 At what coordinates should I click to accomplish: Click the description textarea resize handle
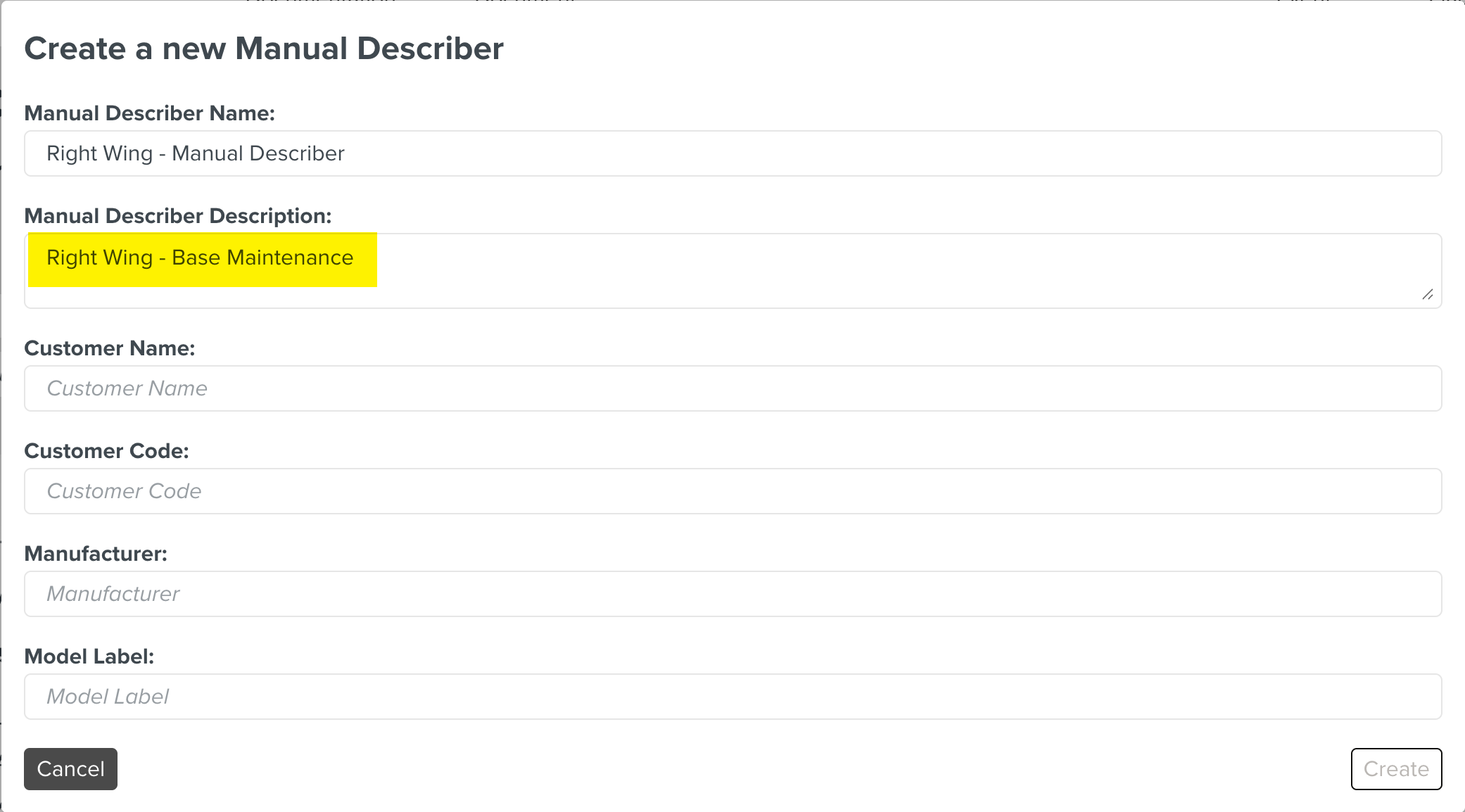point(1427,295)
